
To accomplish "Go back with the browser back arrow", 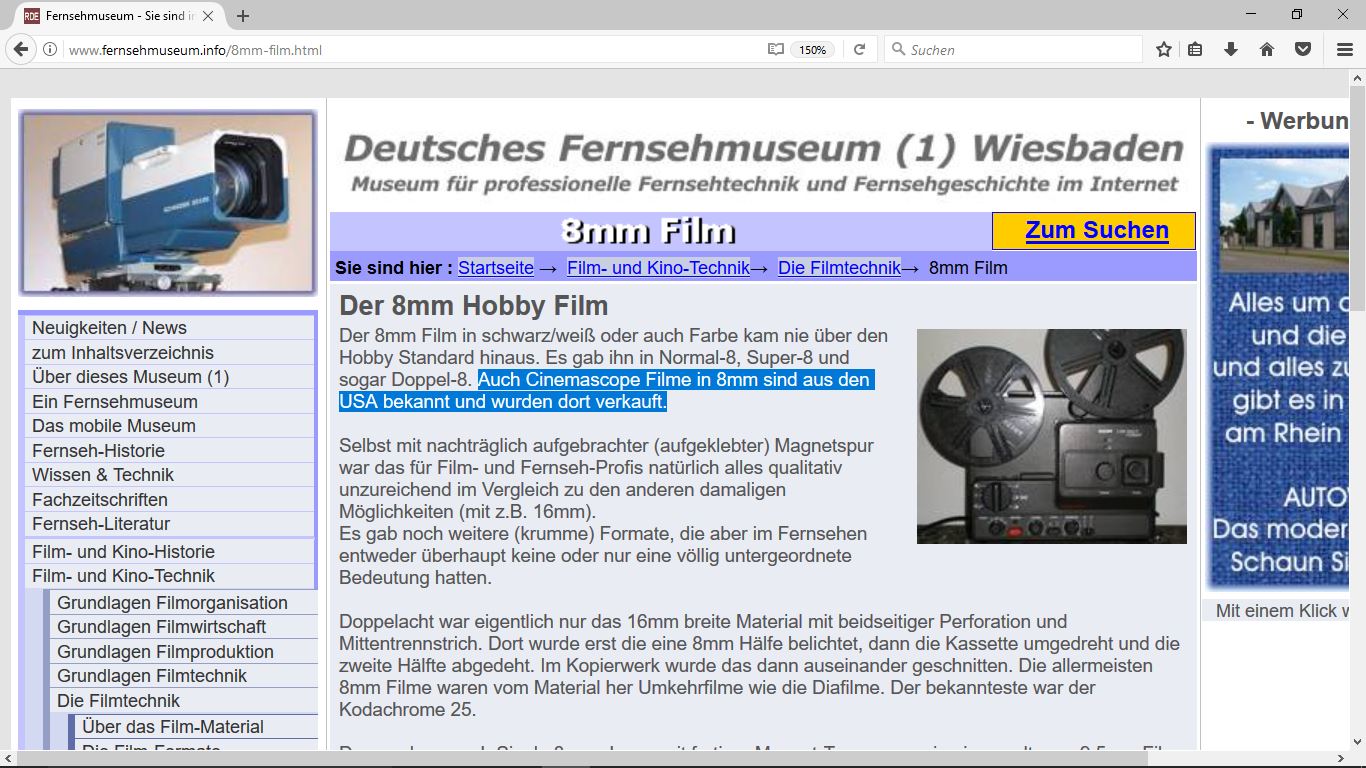I will (x=21, y=49).
